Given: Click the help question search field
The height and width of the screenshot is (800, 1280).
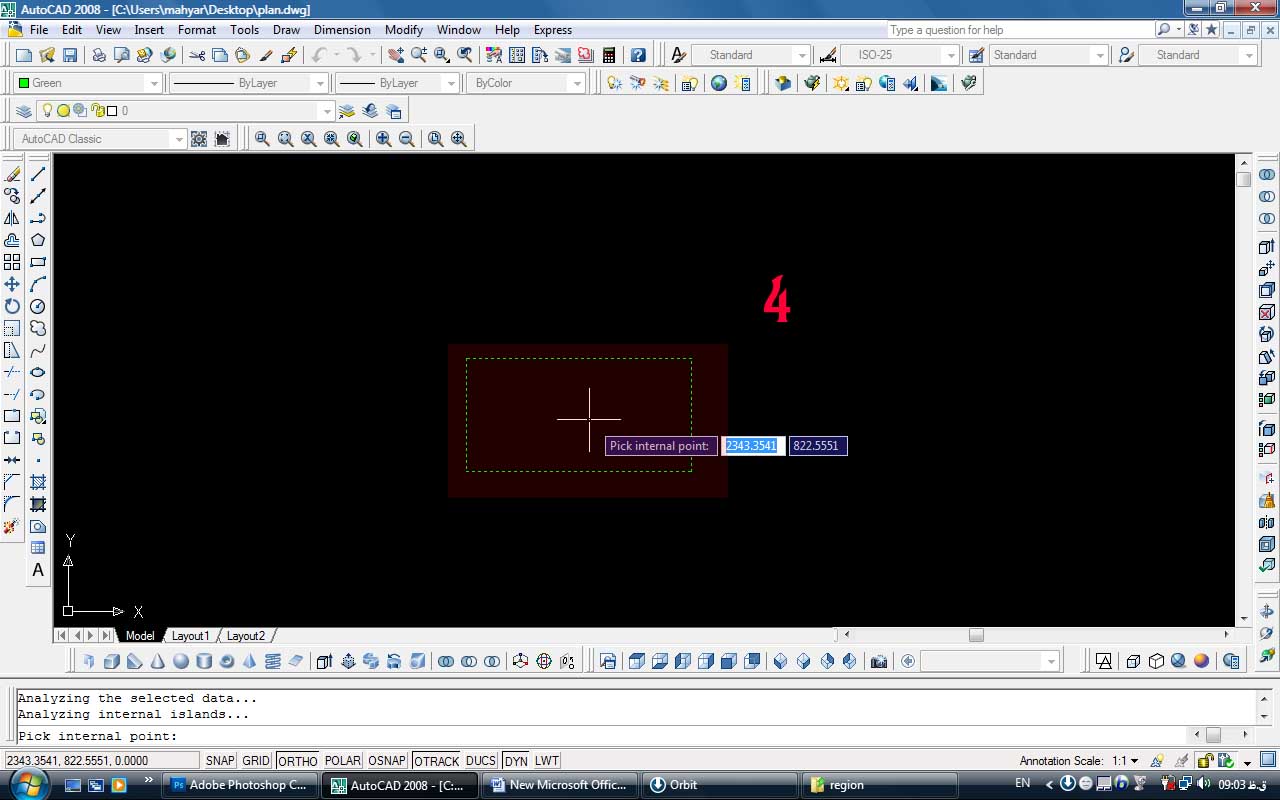Looking at the screenshot, I should [1018, 30].
